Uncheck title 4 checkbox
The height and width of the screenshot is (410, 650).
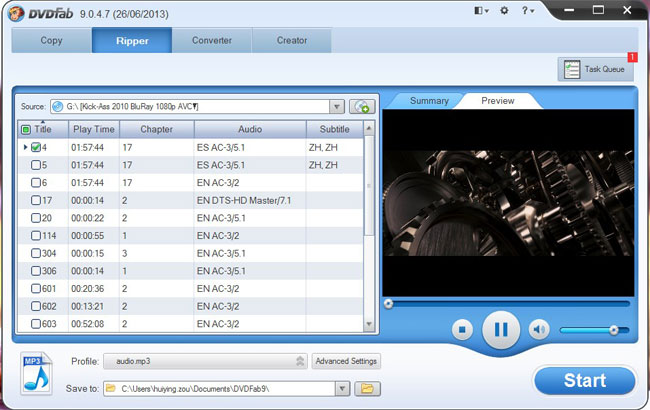point(36,147)
